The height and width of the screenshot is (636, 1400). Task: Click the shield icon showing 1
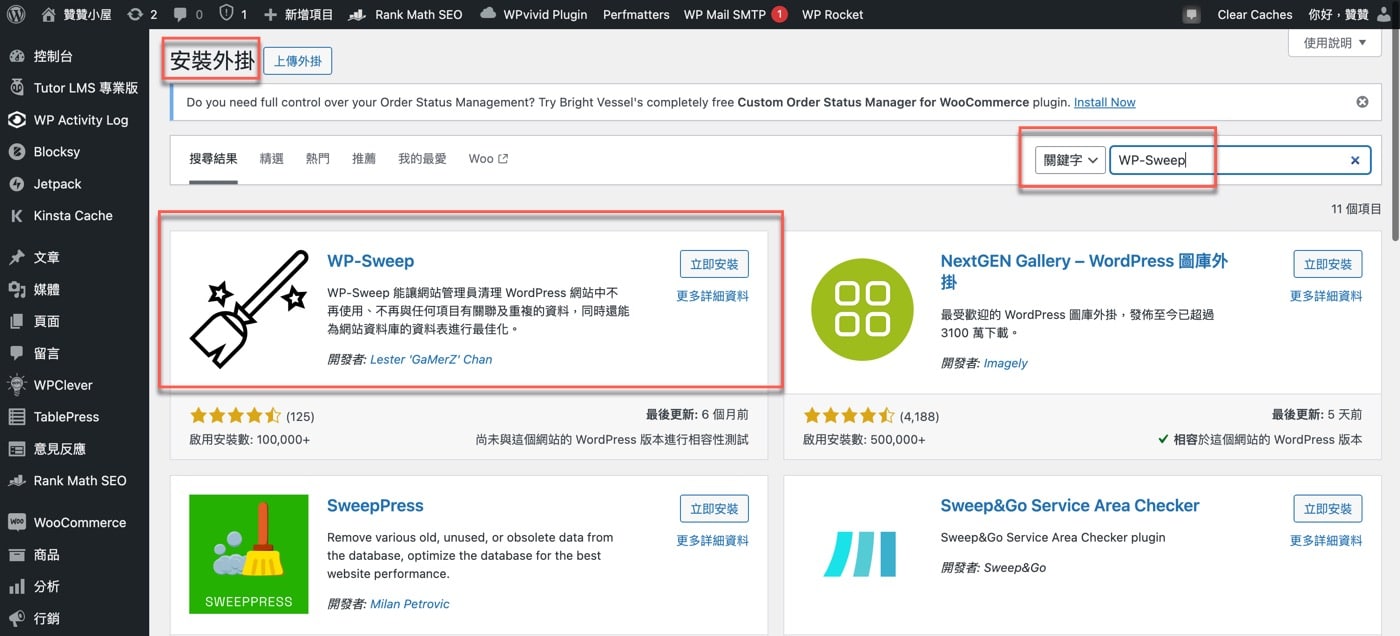226,15
